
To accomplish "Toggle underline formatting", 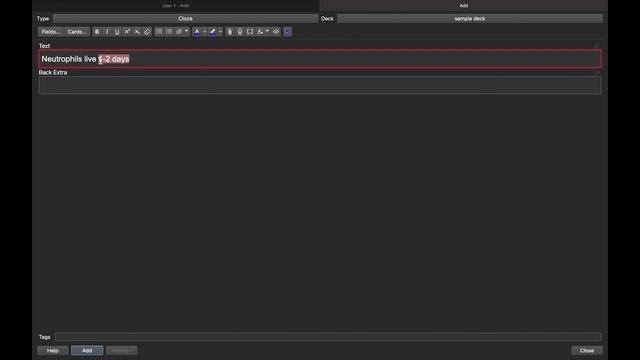I will click(x=117, y=32).
